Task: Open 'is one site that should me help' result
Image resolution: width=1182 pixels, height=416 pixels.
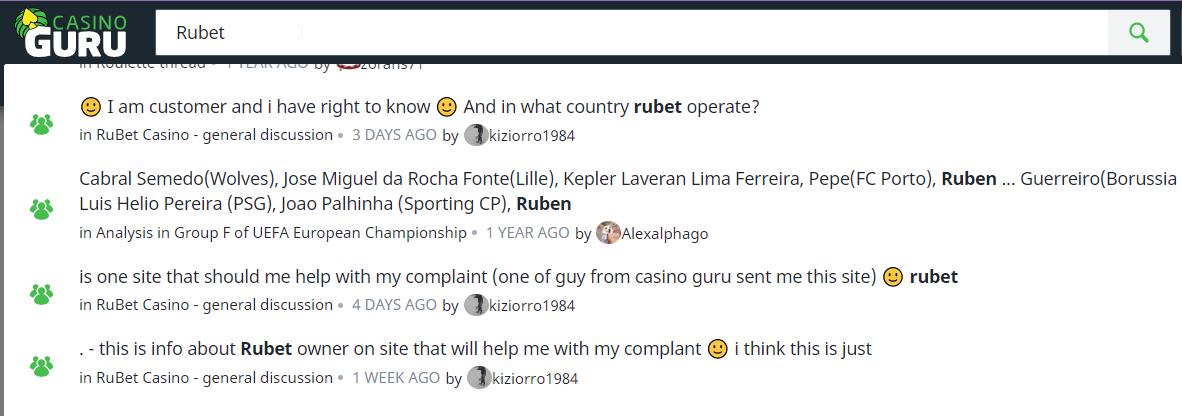Action: pos(480,276)
